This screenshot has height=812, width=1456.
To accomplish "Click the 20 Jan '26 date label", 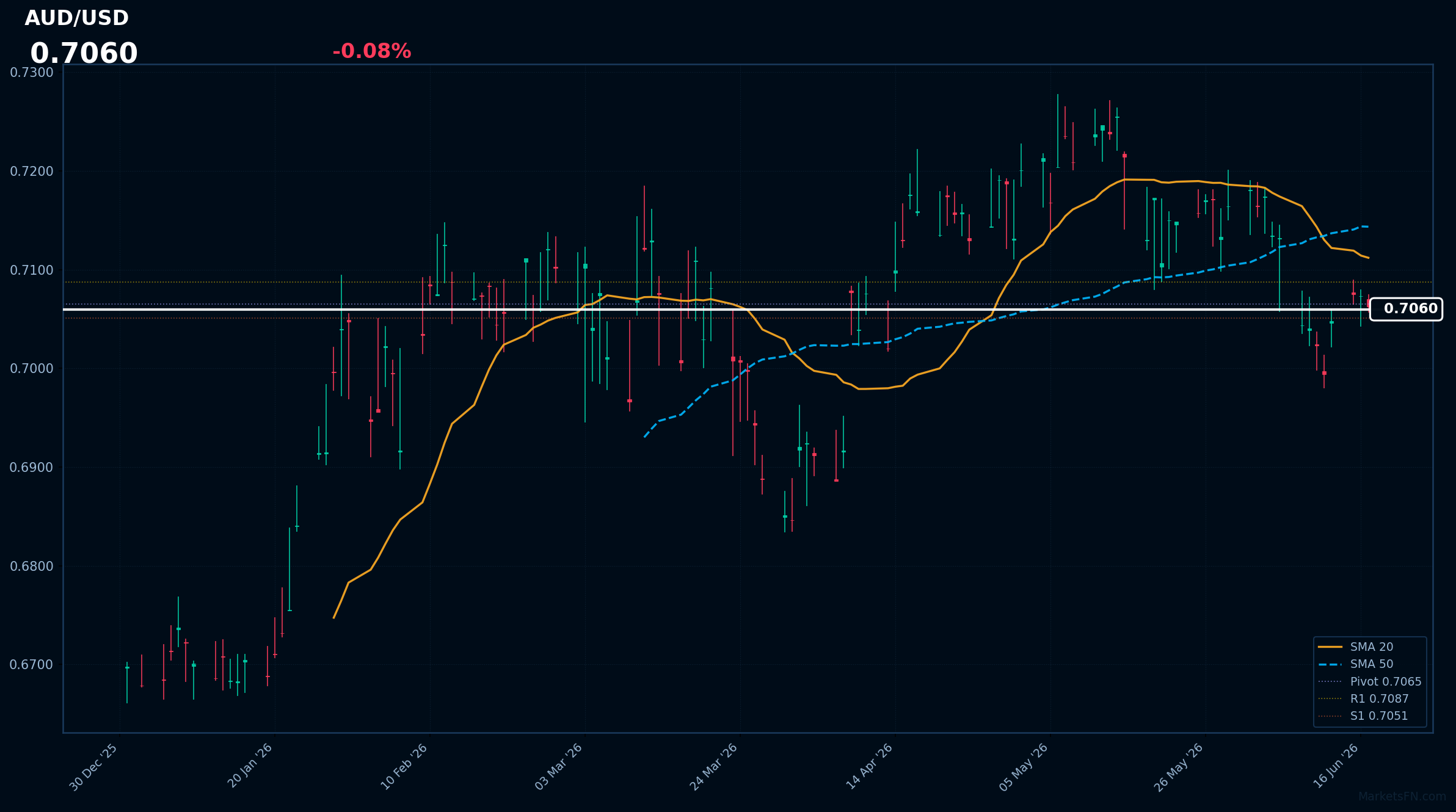I will point(250,767).
